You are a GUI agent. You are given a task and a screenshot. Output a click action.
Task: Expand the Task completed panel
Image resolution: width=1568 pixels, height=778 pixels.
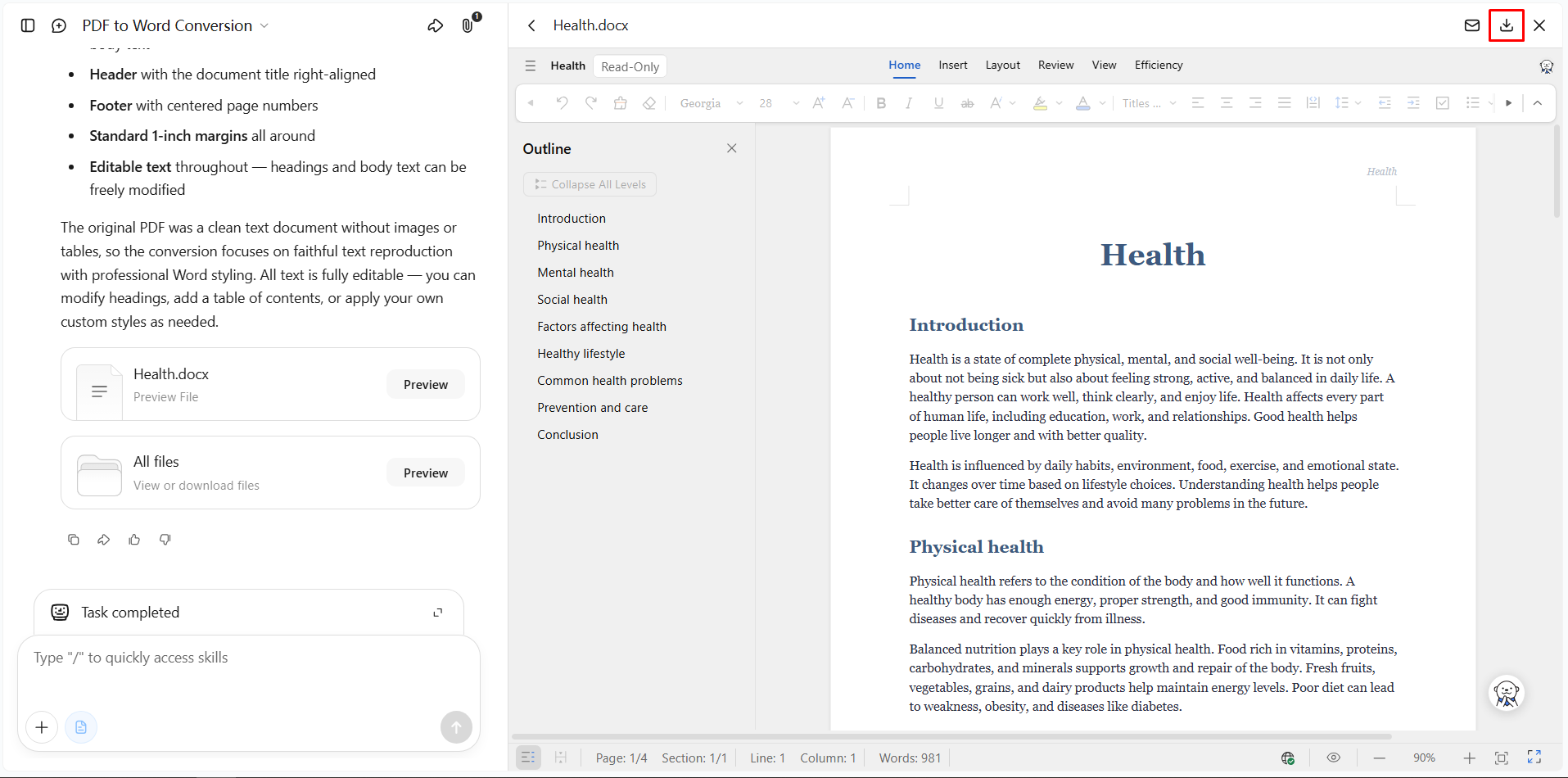coord(438,613)
